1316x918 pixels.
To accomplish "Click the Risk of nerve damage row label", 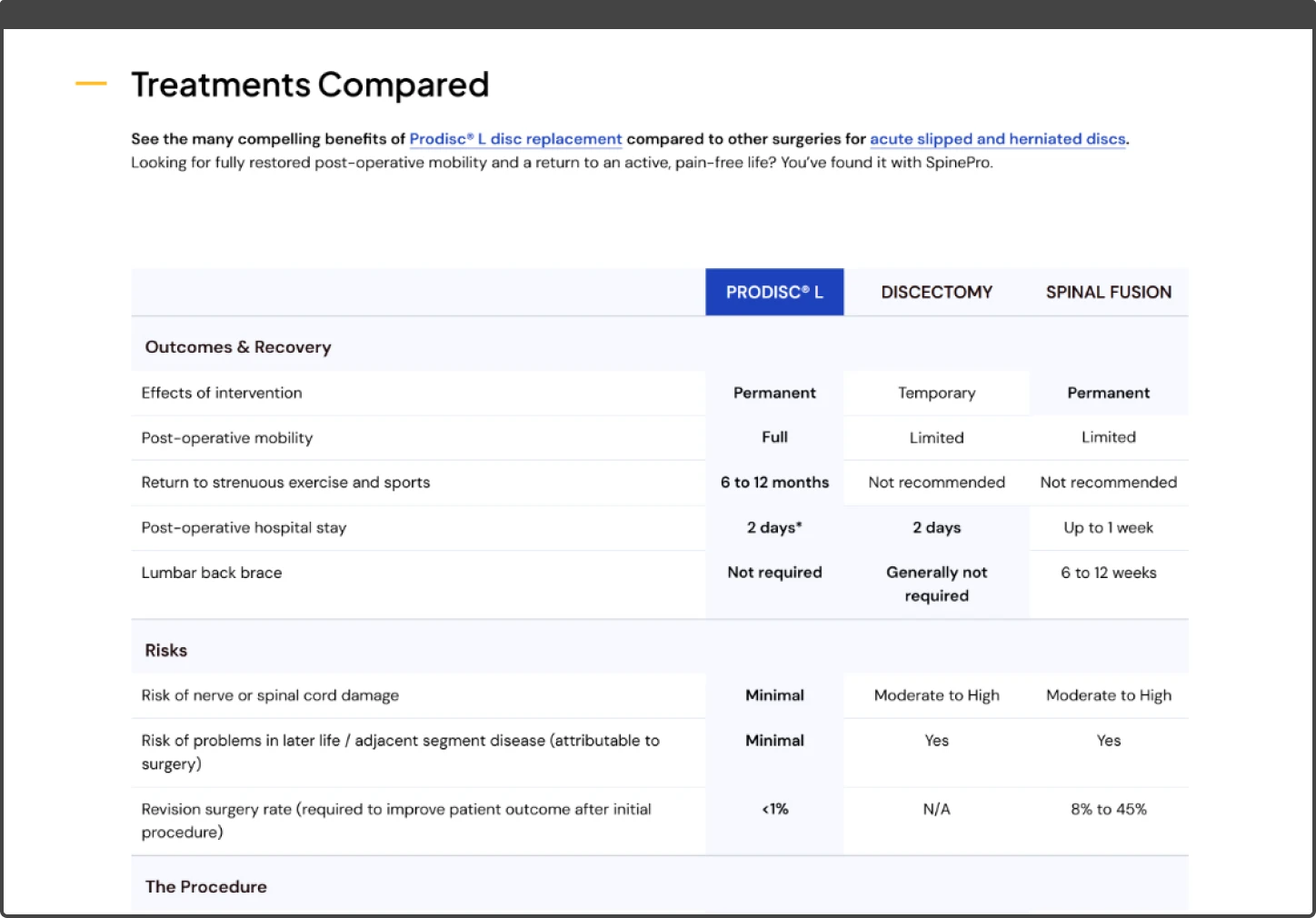I will point(270,695).
